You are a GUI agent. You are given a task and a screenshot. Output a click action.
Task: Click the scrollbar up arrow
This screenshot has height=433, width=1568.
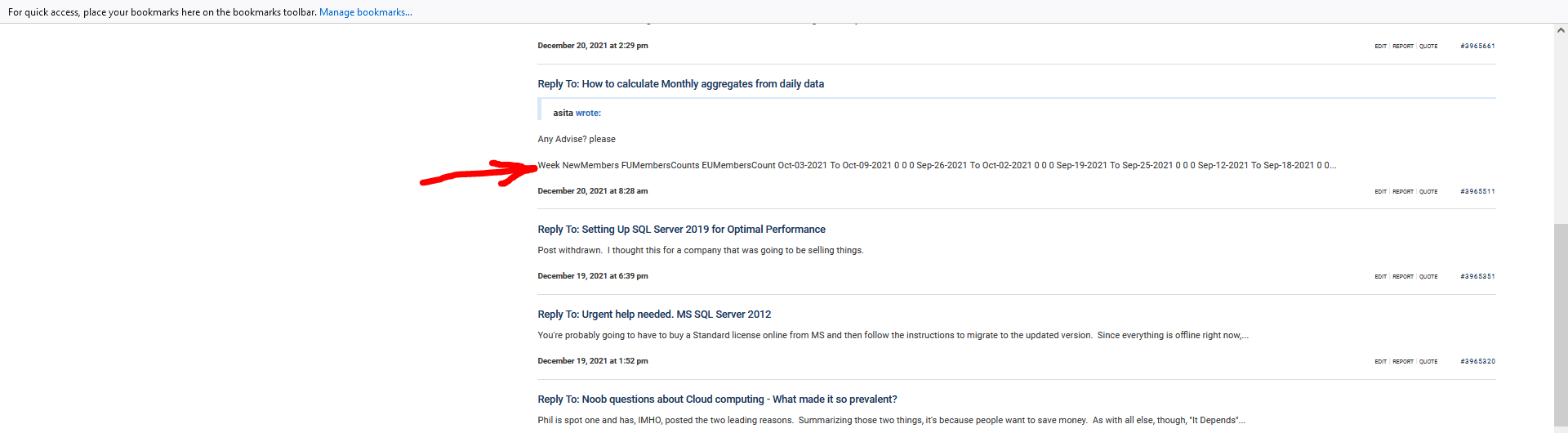pyautogui.click(x=1561, y=30)
